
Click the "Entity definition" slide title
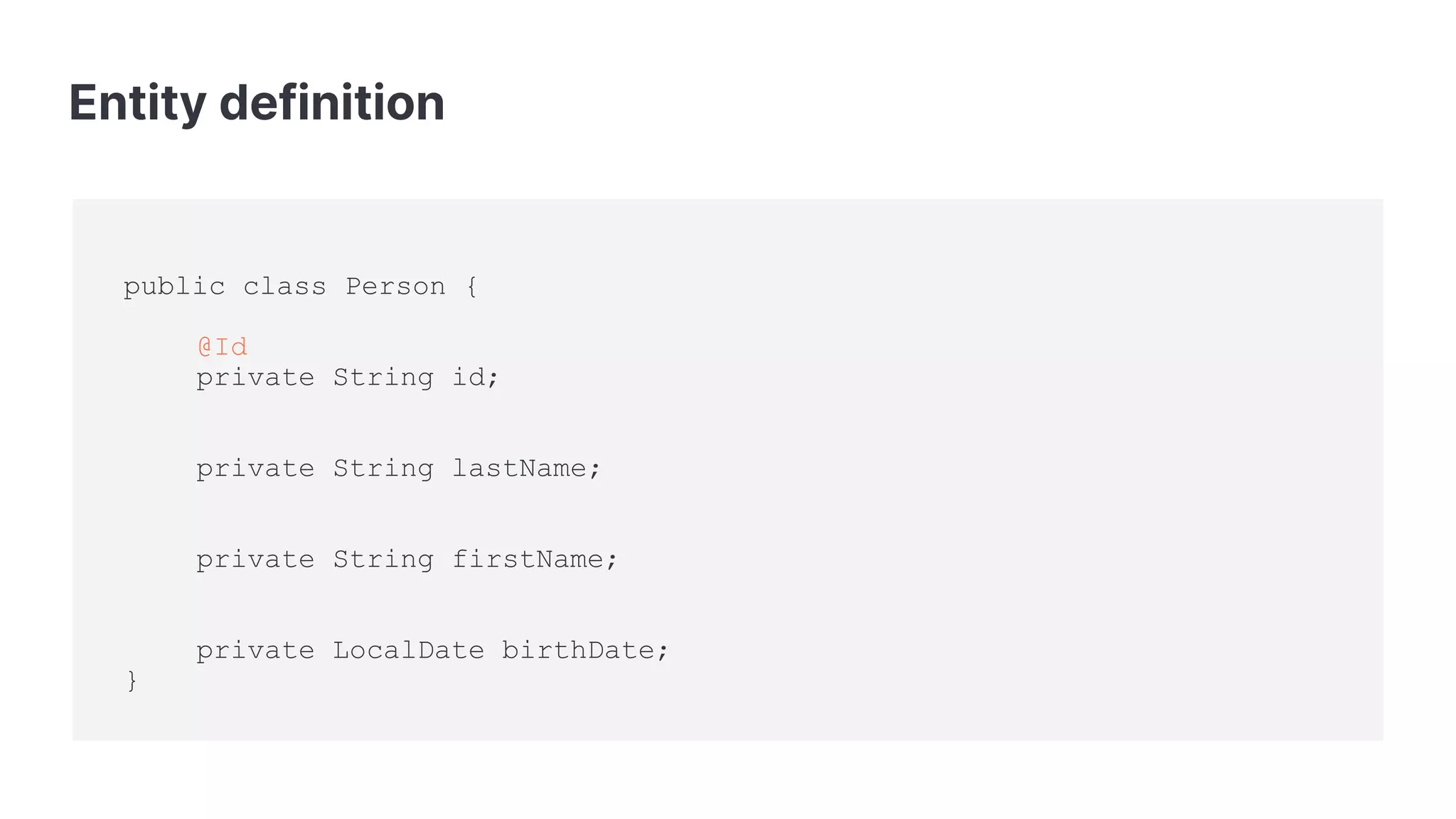[x=257, y=103]
